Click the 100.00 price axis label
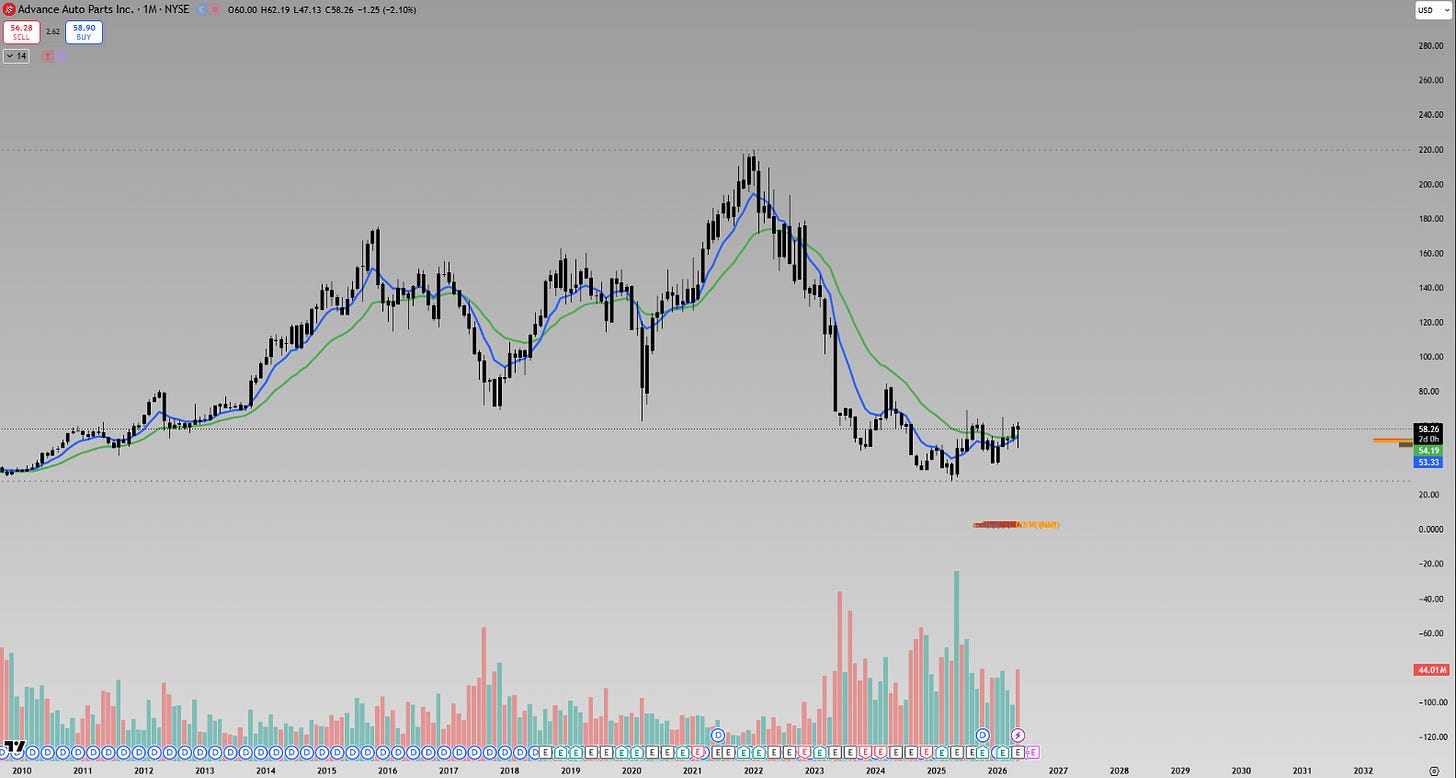The height and width of the screenshot is (778, 1456). click(1430, 357)
